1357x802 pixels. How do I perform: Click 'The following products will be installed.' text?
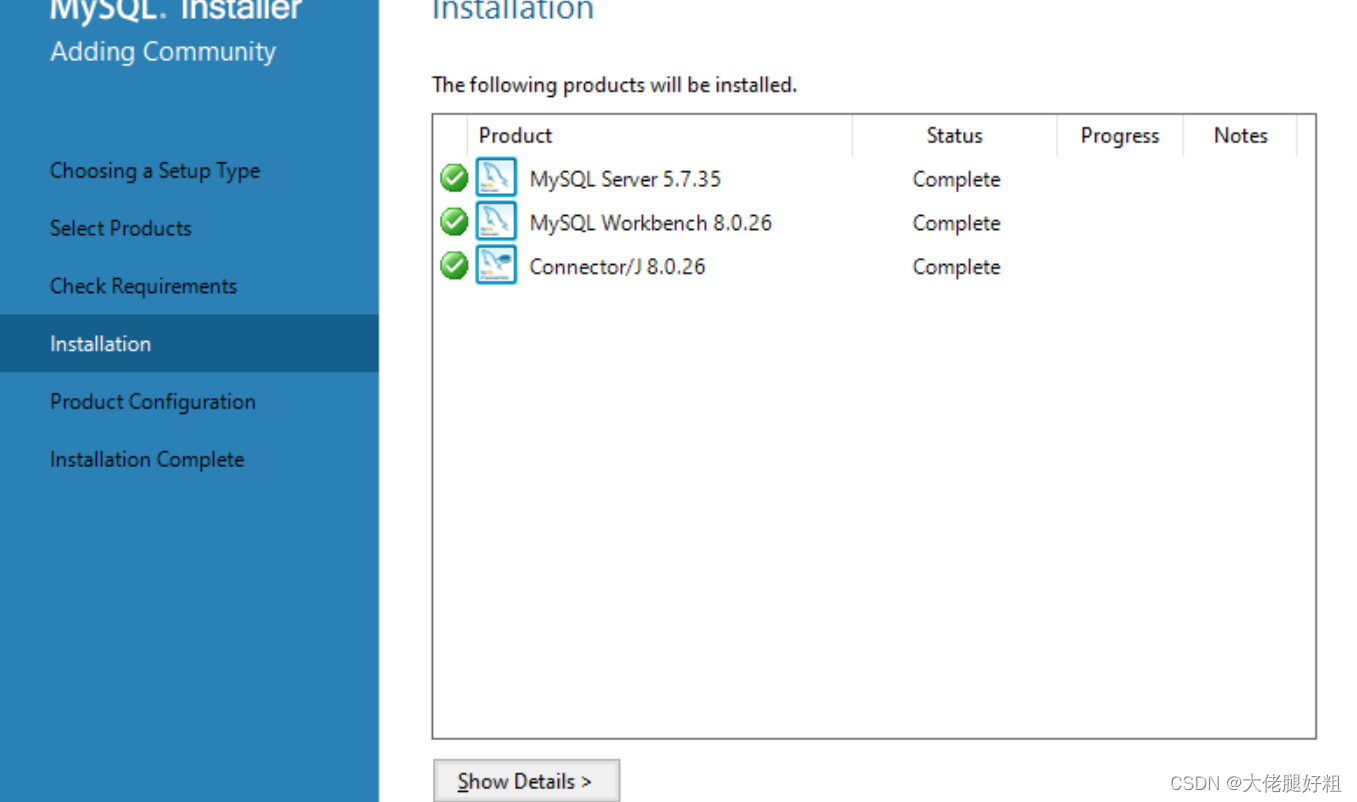(x=614, y=85)
